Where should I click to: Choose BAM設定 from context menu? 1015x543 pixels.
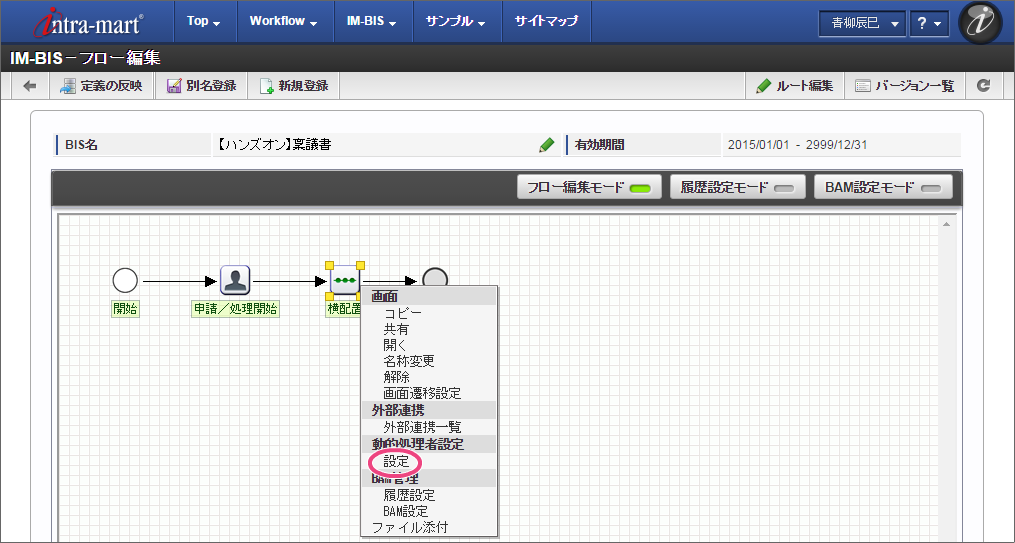point(405,511)
